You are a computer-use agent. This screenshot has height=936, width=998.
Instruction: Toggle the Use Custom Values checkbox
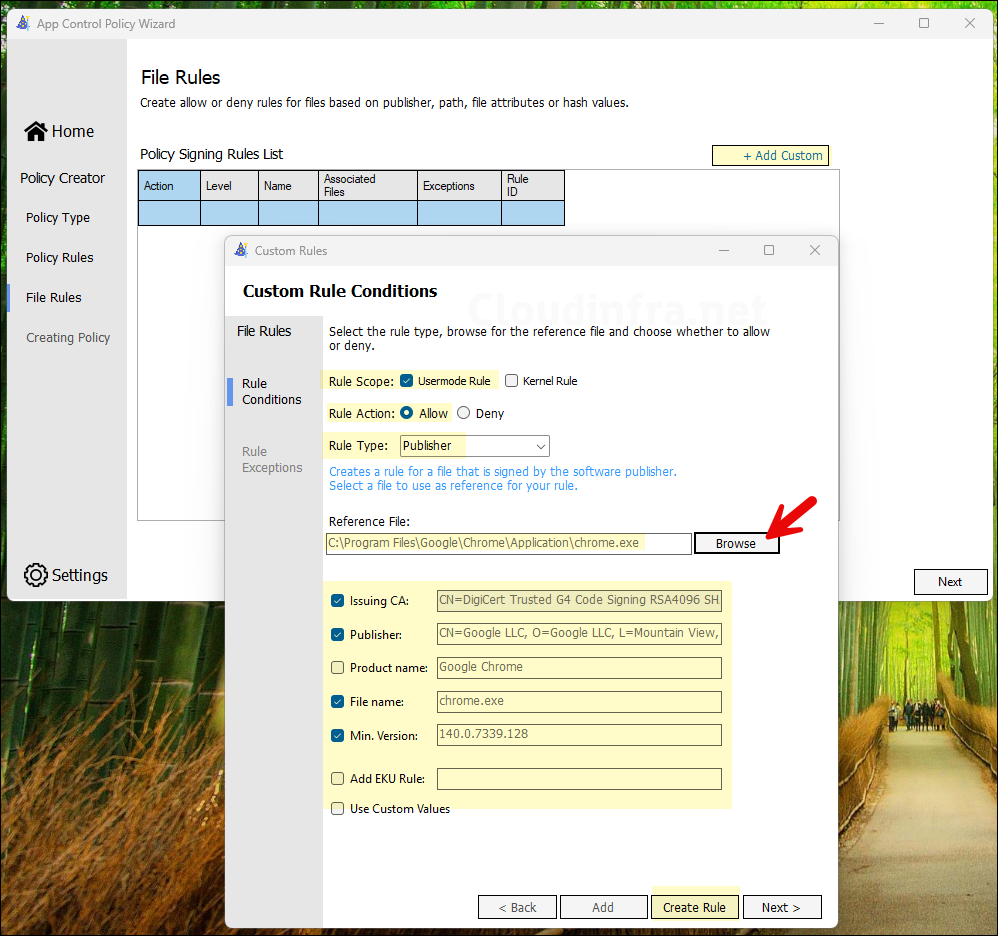click(338, 809)
